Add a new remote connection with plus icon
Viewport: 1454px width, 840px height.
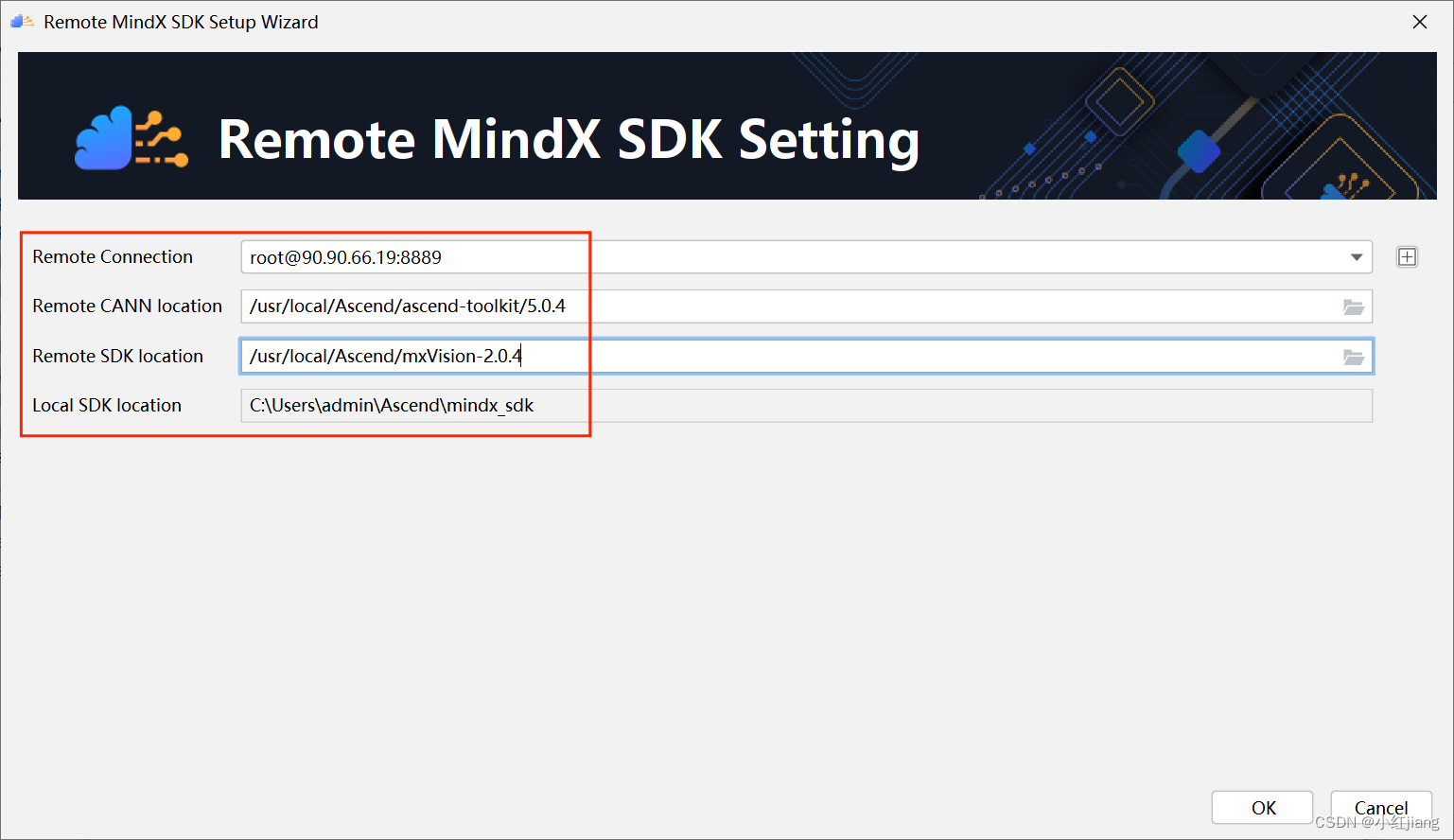point(1407,257)
